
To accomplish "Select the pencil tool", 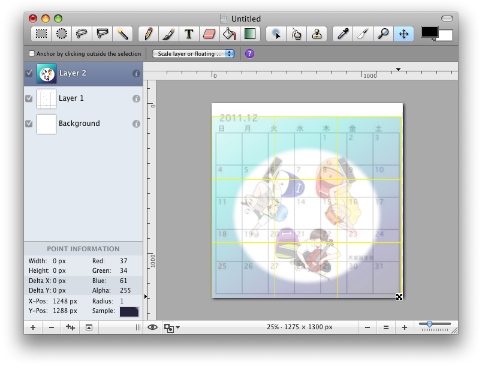I will (149, 34).
